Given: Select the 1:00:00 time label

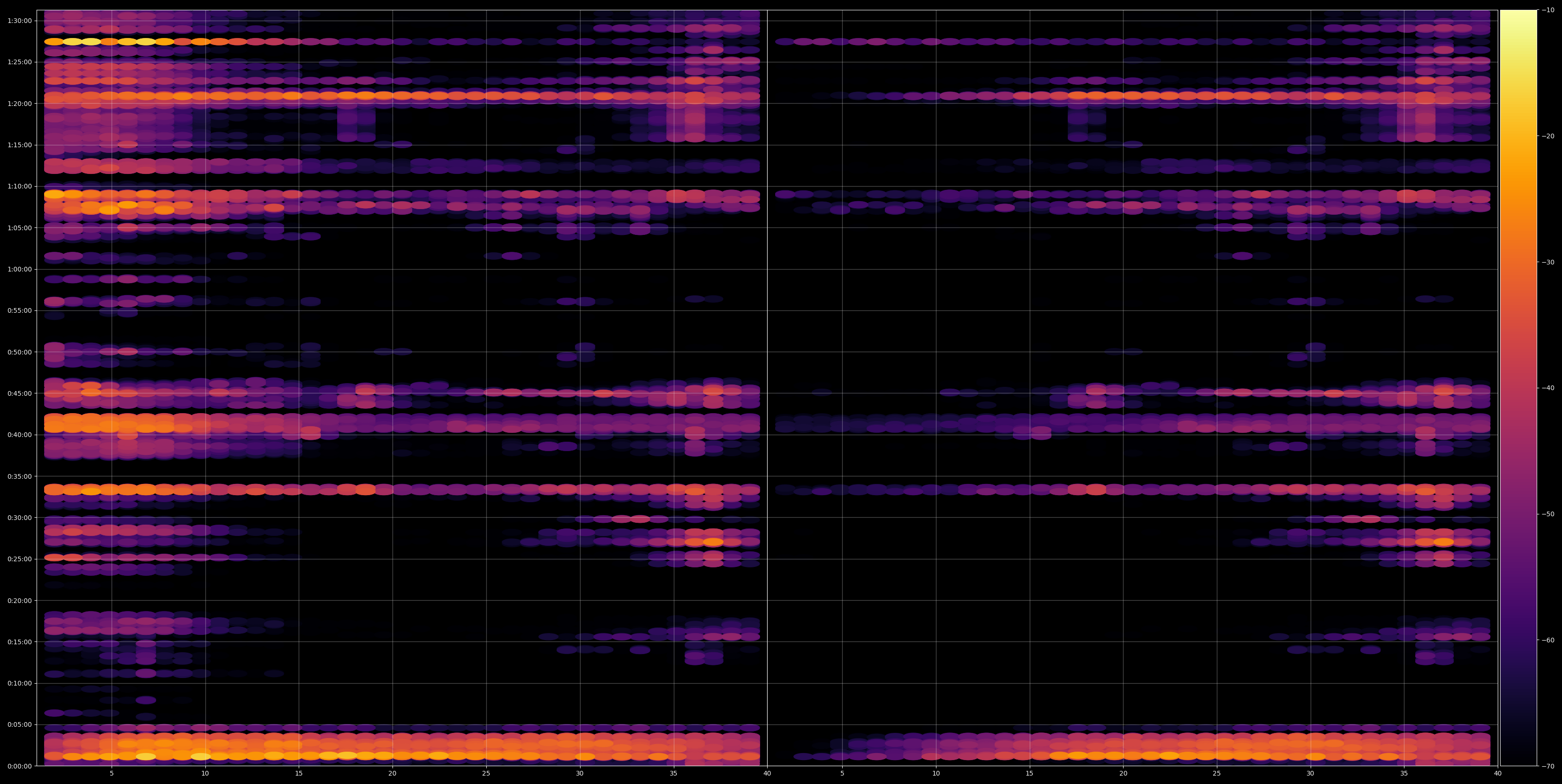Looking at the screenshot, I should click(19, 269).
